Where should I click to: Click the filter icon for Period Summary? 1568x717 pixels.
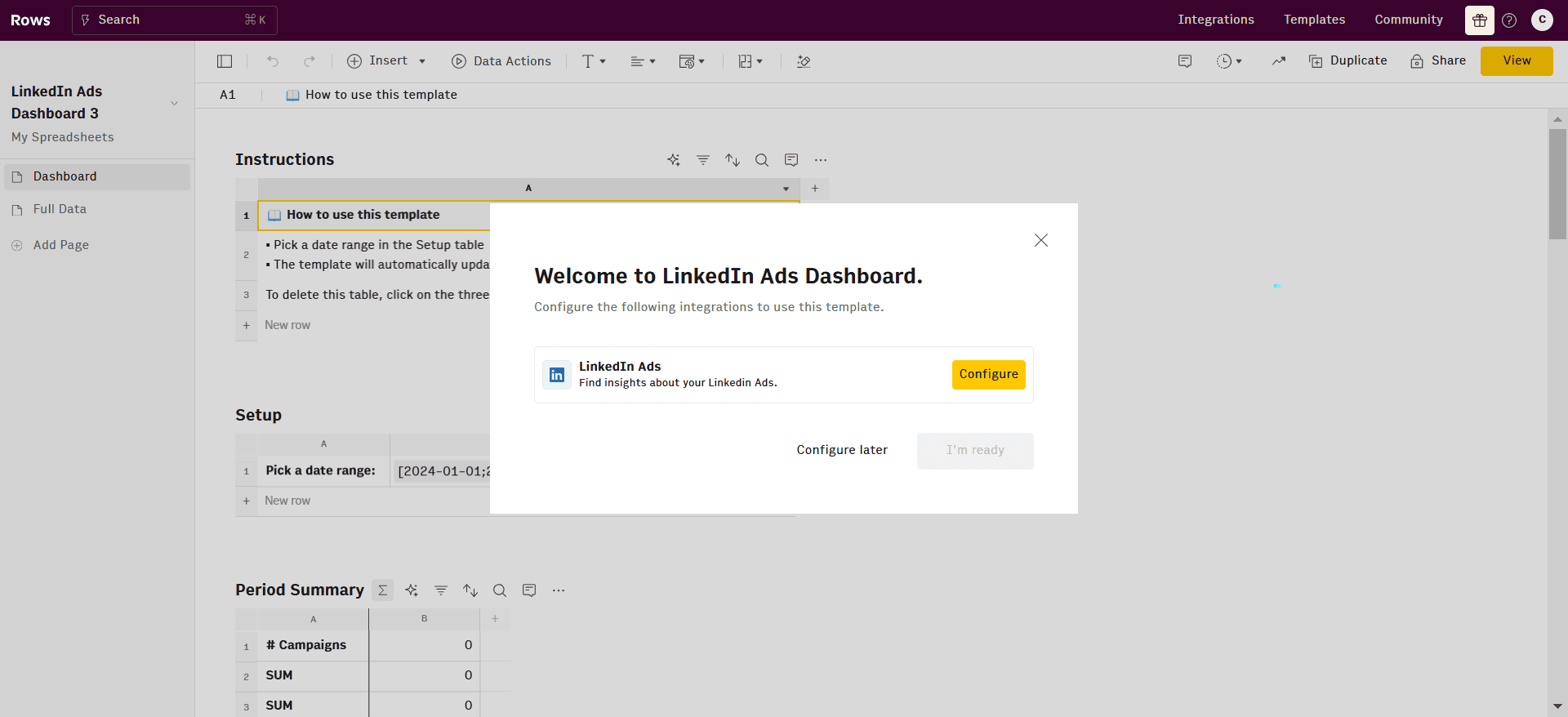(x=441, y=590)
